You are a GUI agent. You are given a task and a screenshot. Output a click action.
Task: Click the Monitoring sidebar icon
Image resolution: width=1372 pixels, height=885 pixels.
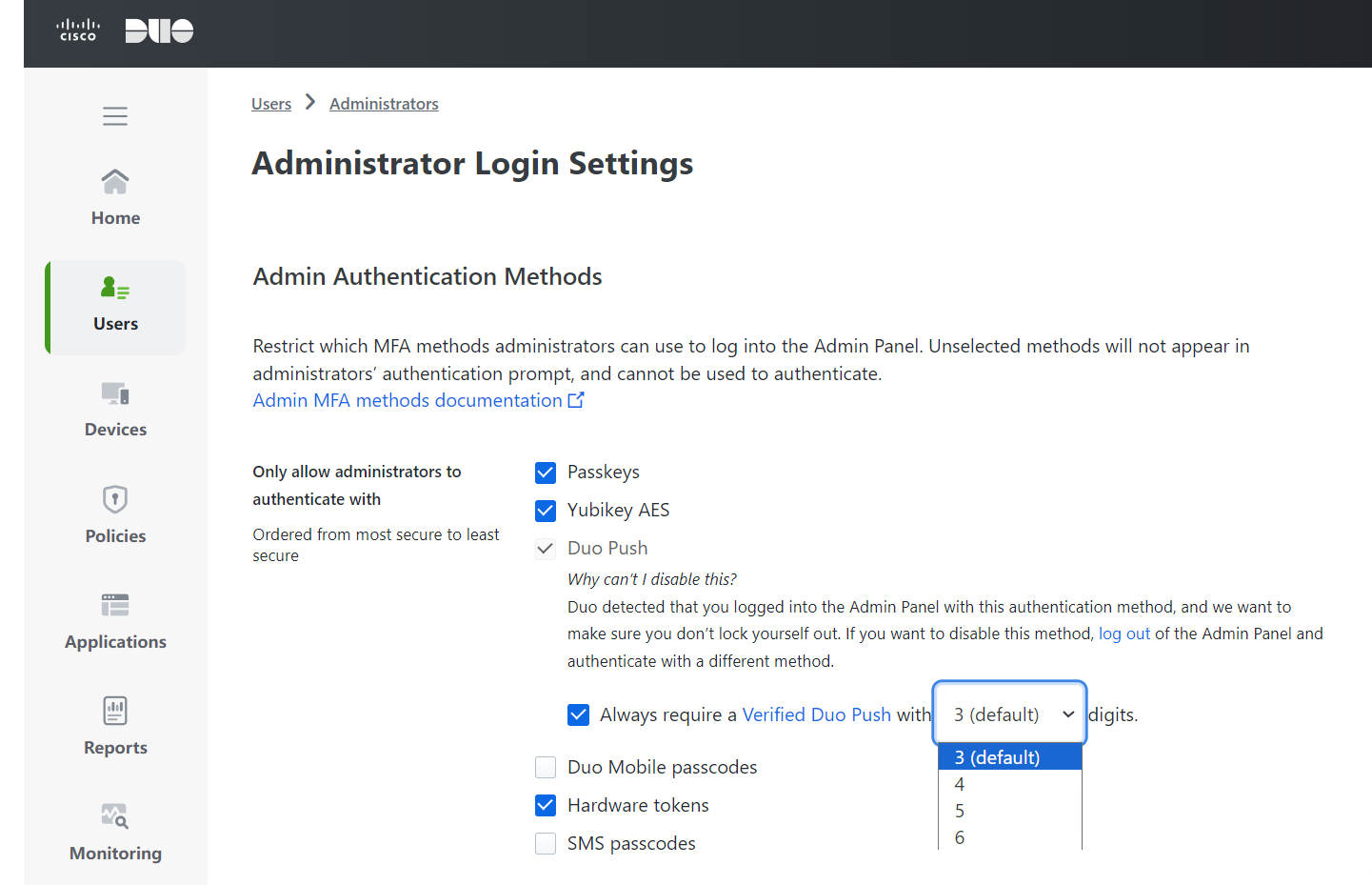(115, 816)
